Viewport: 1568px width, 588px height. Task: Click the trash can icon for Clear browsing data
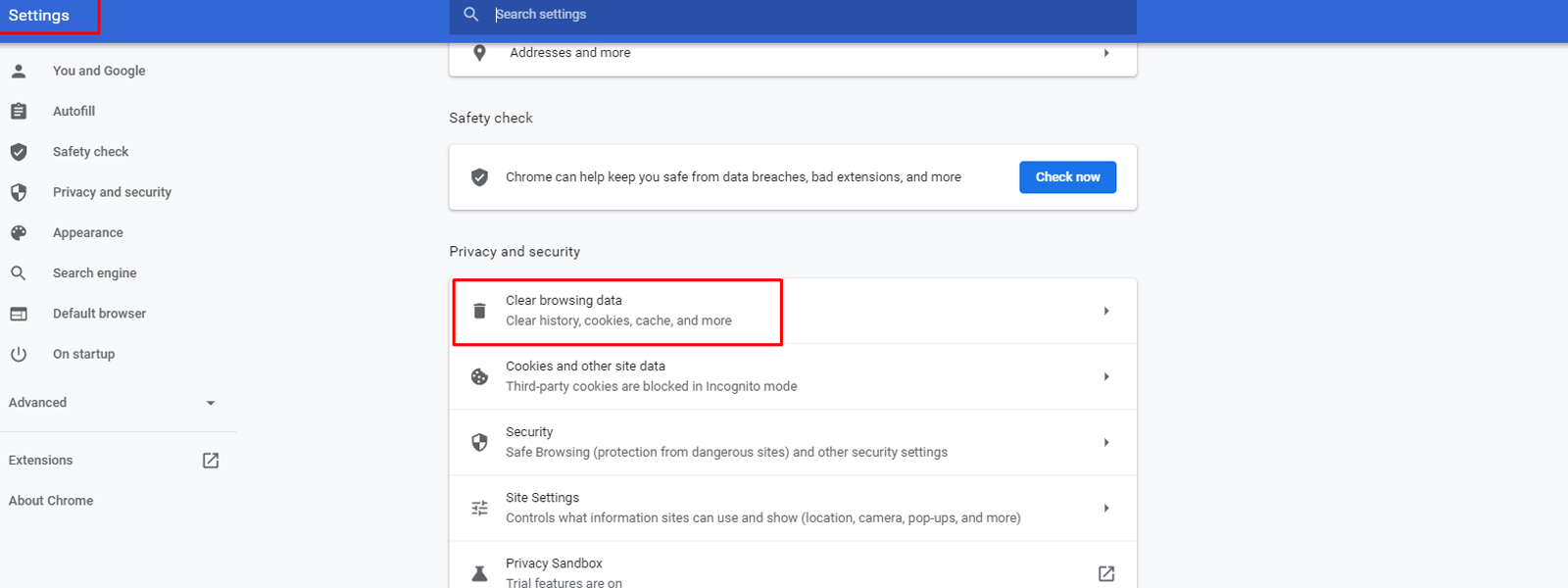[x=479, y=311]
